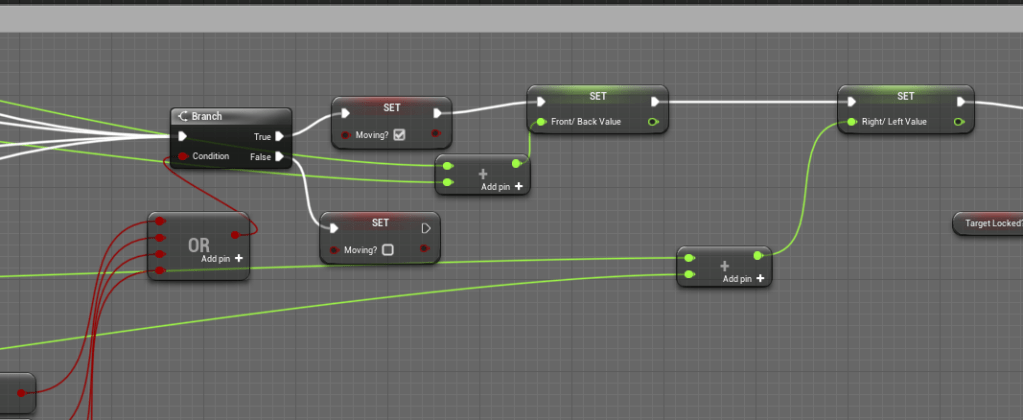The height and width of the screenshot is (420, 1023).
Task: Click Add pin on the OR node
Action: (x=222, y=258)
